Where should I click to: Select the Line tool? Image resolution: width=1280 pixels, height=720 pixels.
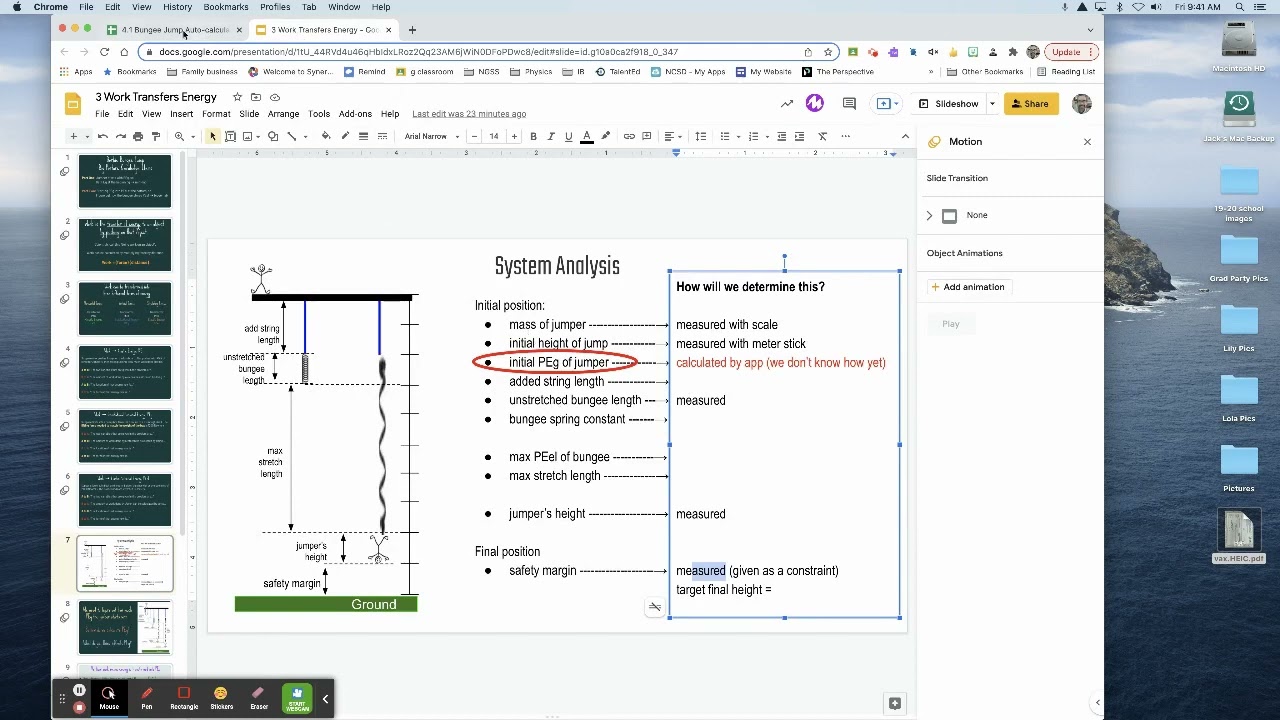pyautogui.click(x=291, y=136)
